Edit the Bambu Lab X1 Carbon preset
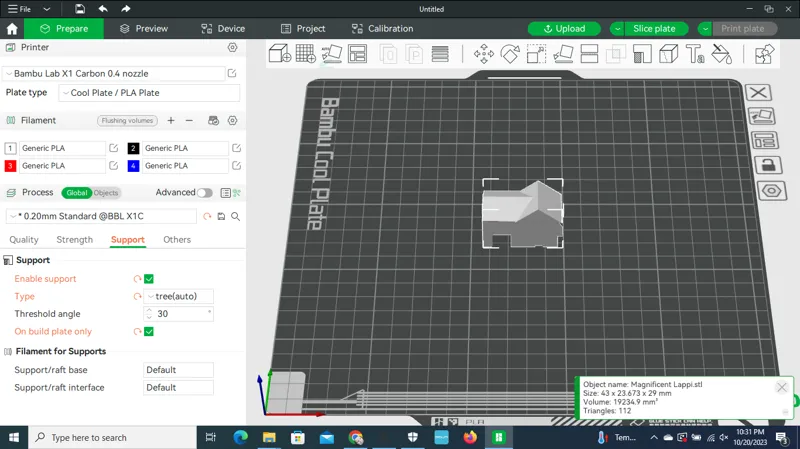This screenshot has width=800, height=449. [232, 73]
